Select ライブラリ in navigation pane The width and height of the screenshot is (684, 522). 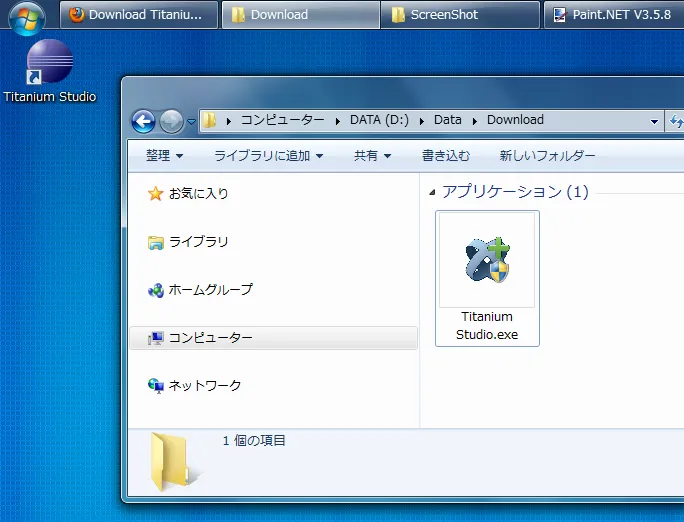[198, 241]
